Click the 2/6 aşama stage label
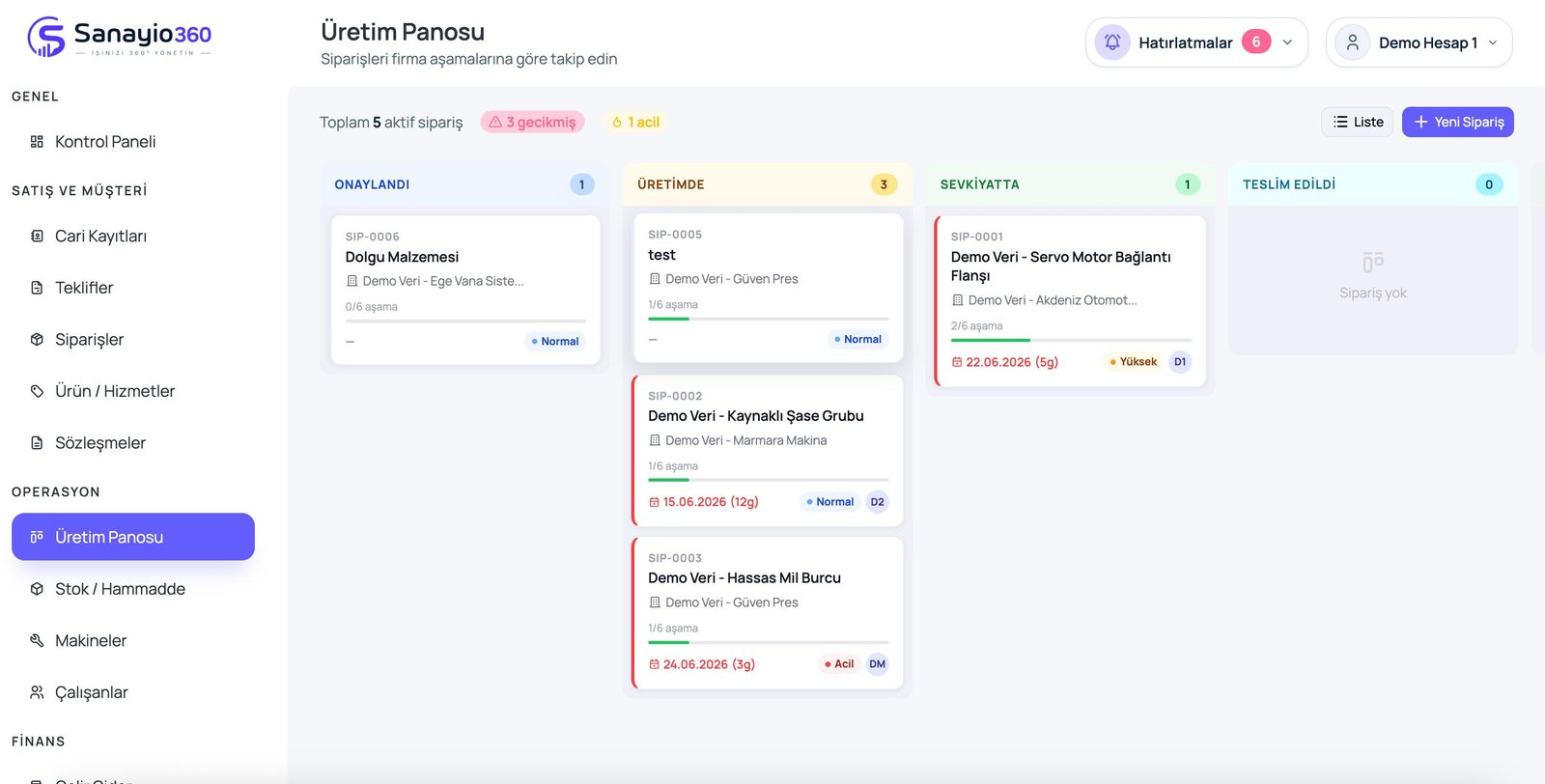 pyautogui.click(x=976, y=326)
